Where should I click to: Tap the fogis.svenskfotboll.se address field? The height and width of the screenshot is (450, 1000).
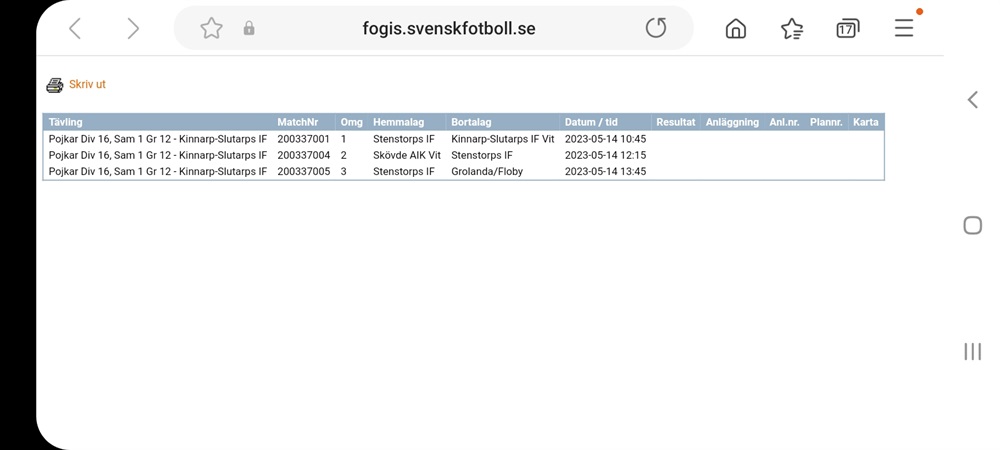click(449, 28)
